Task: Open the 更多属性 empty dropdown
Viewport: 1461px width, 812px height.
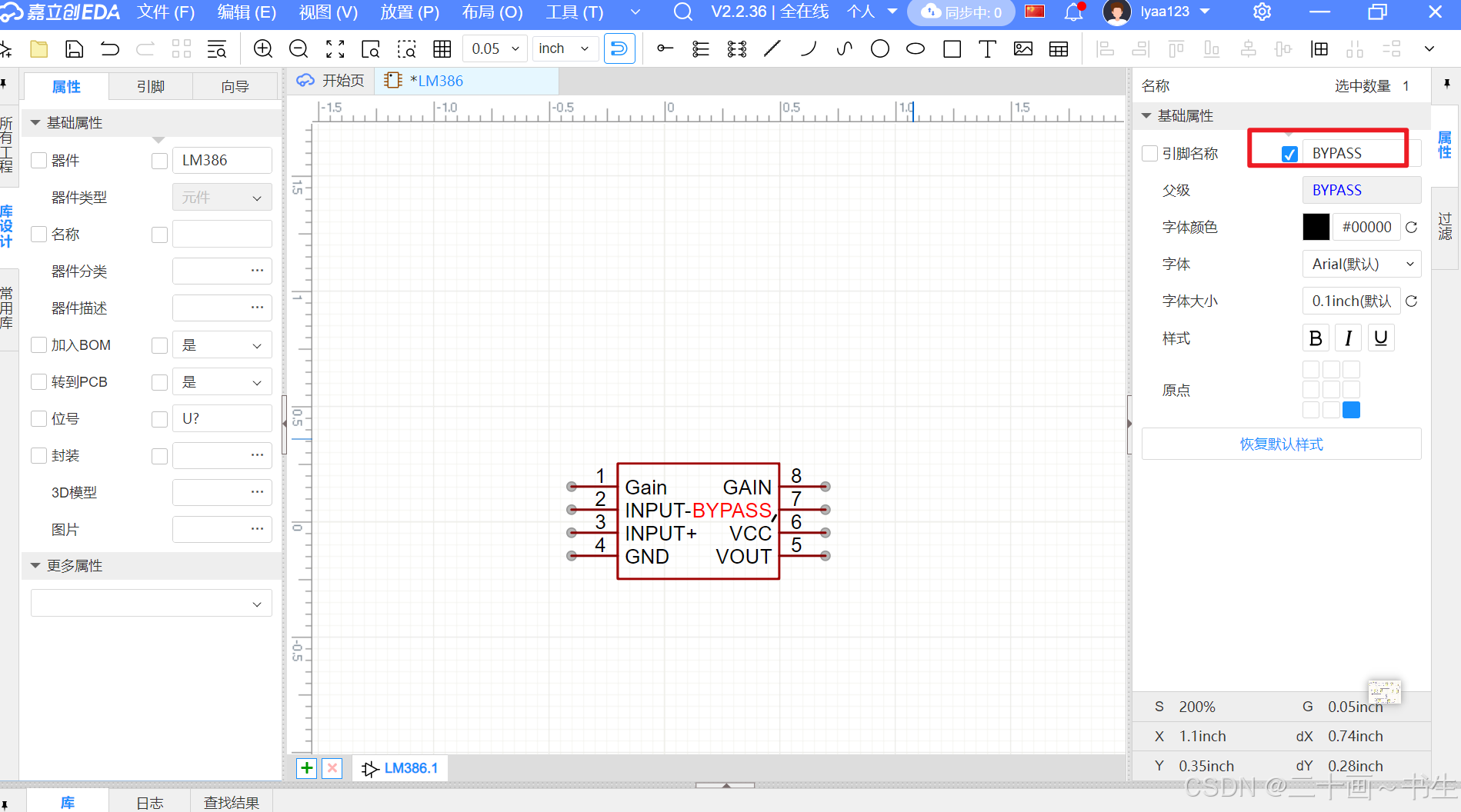Action: pos(152,604)
